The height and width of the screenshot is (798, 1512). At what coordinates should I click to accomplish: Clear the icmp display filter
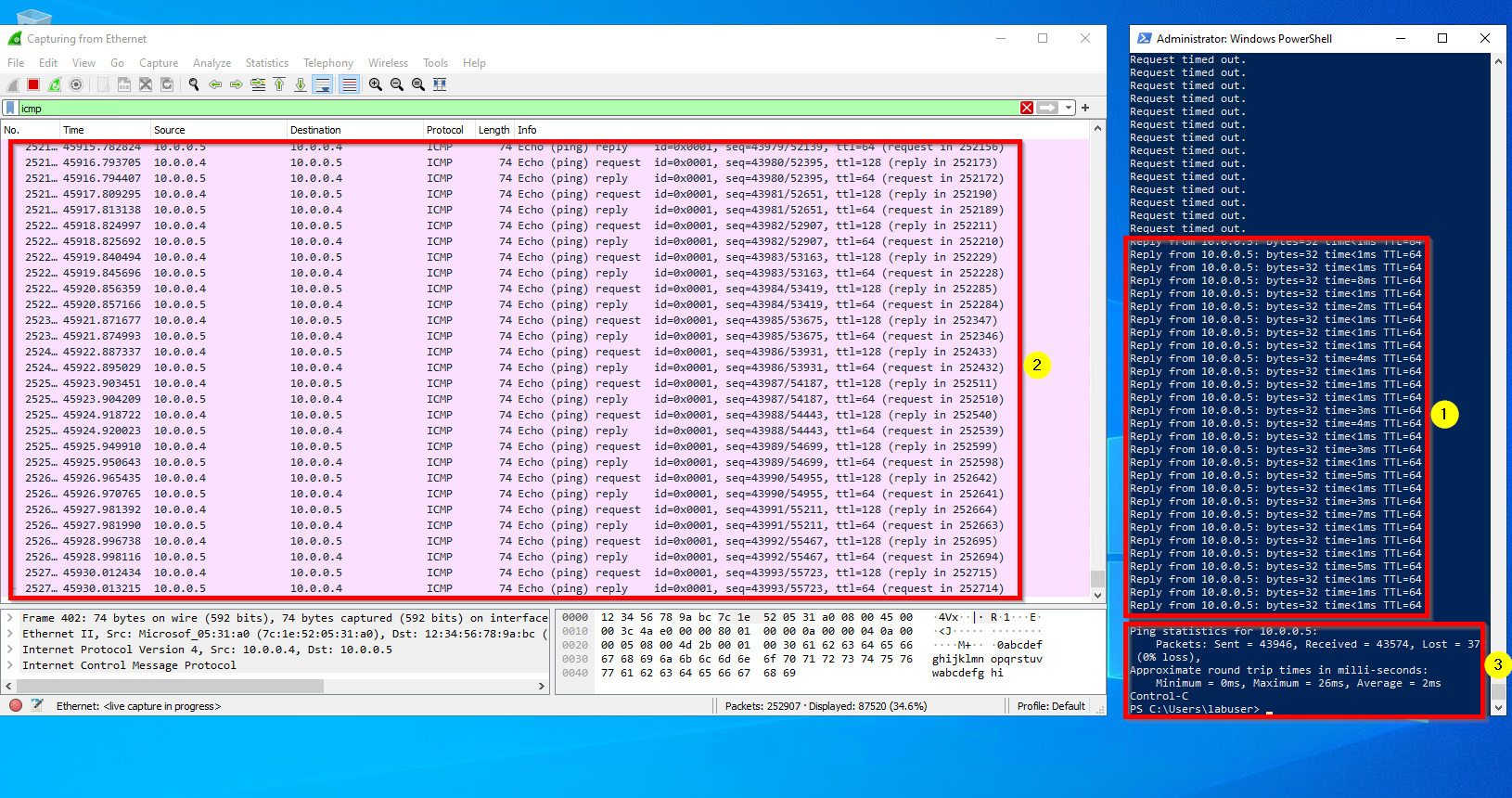click(1027, 109)
